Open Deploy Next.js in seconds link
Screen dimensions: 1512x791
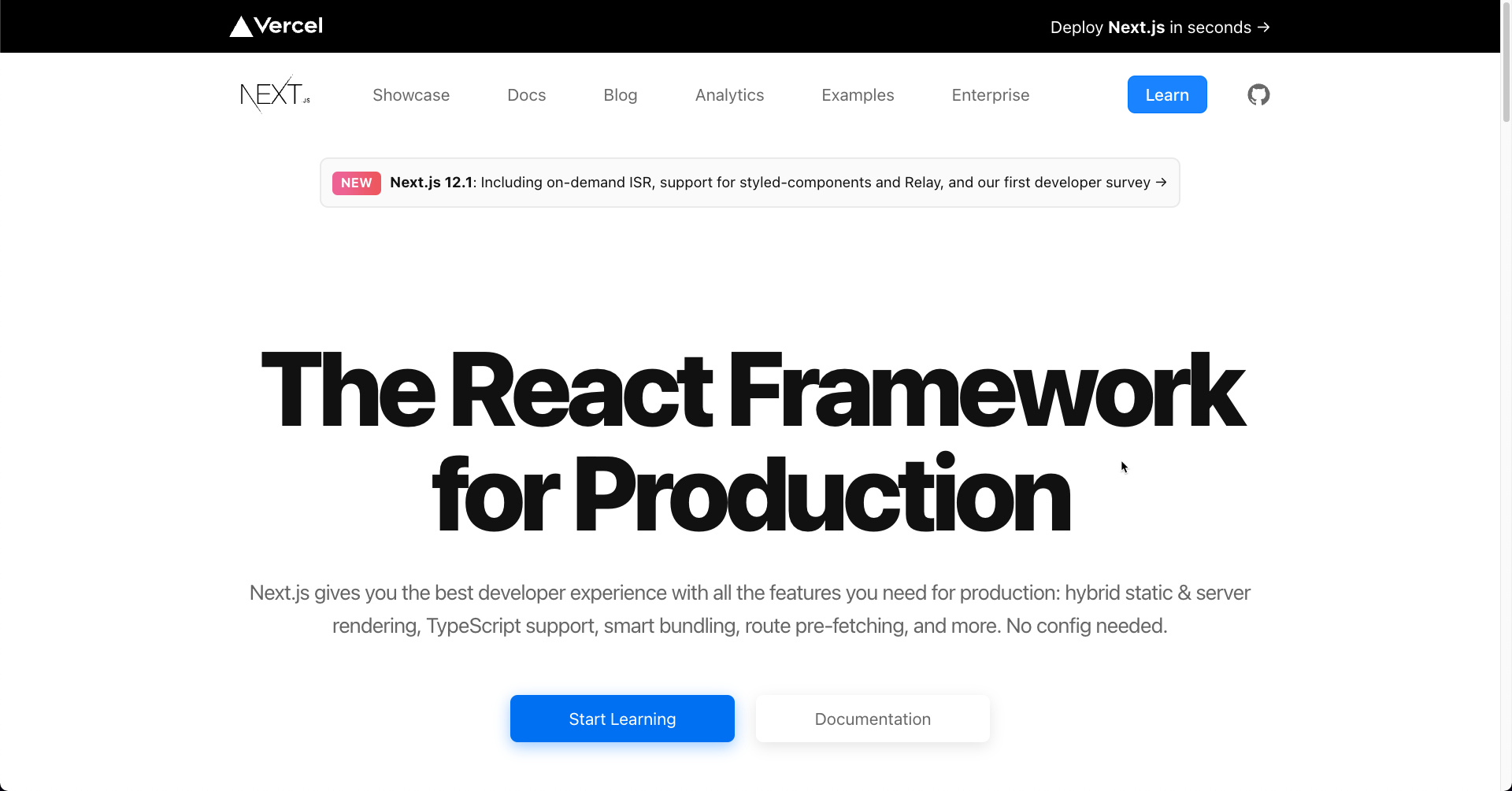pos(1160,27)
